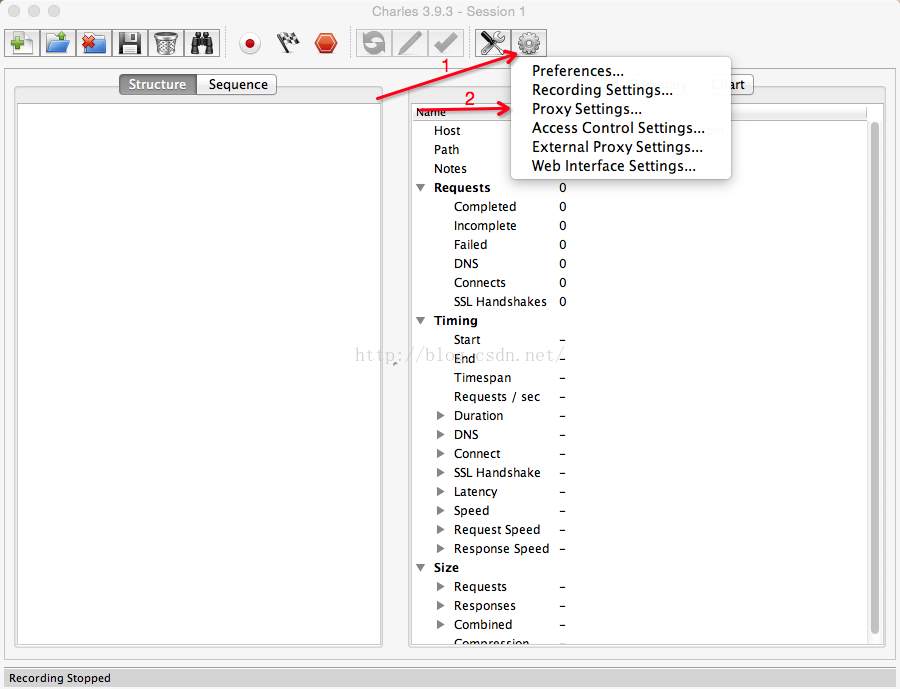Toggle breakpoints with the red hexagon icon
Image resolution: width=900 pixels, height=689 pixels.
[326, 43]
